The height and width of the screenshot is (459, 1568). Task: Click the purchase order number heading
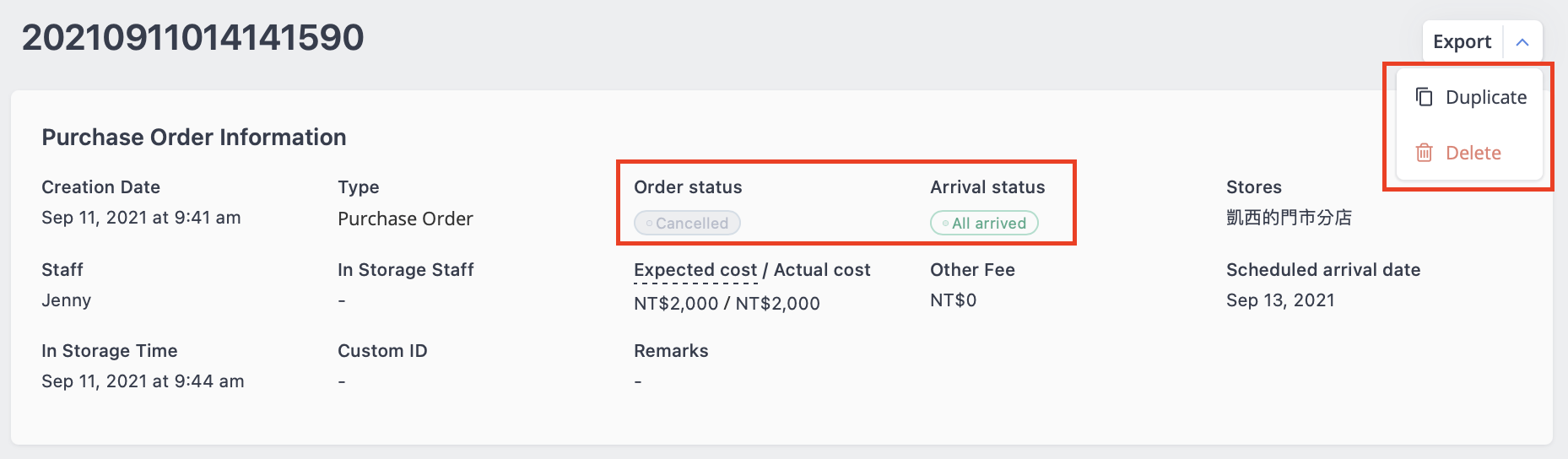pos(193,37)
